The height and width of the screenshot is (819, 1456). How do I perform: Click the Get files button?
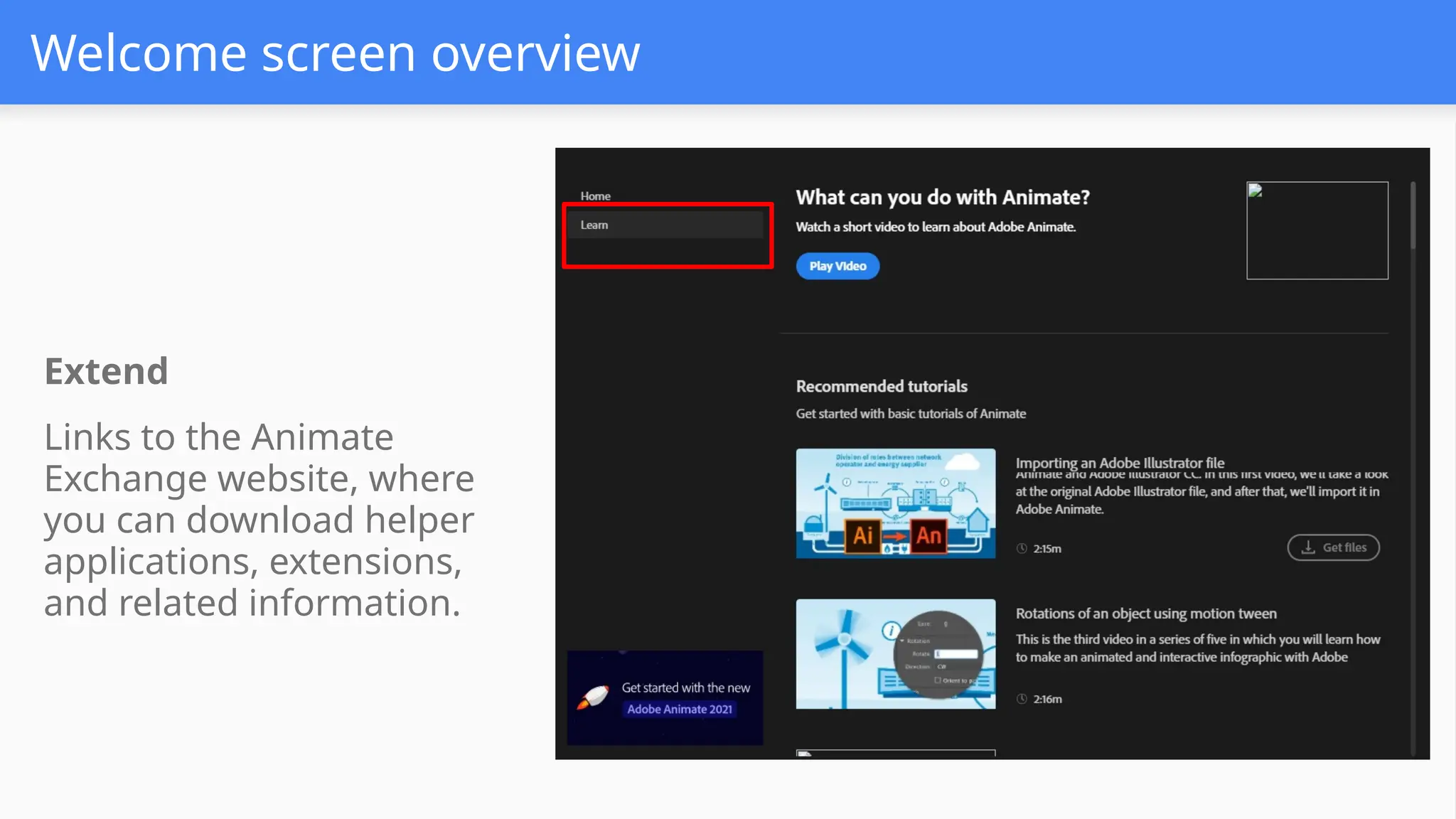tap(1333, 547)
